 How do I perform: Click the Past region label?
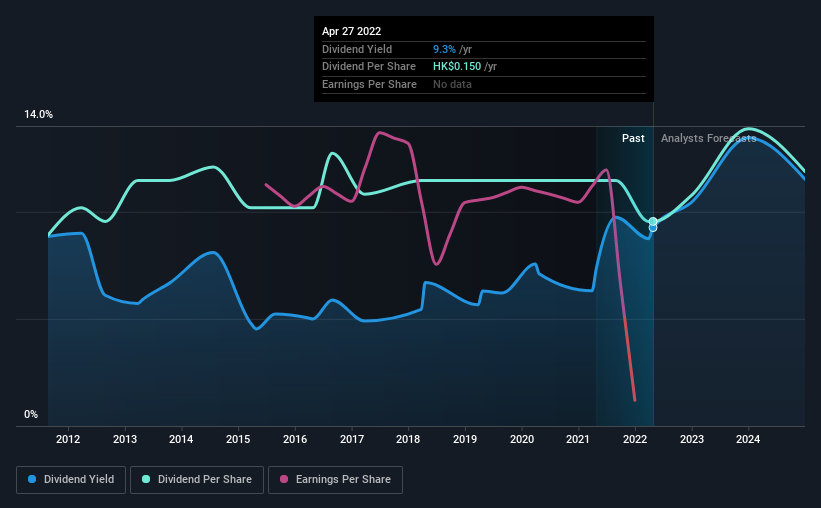tap(633, 138)
